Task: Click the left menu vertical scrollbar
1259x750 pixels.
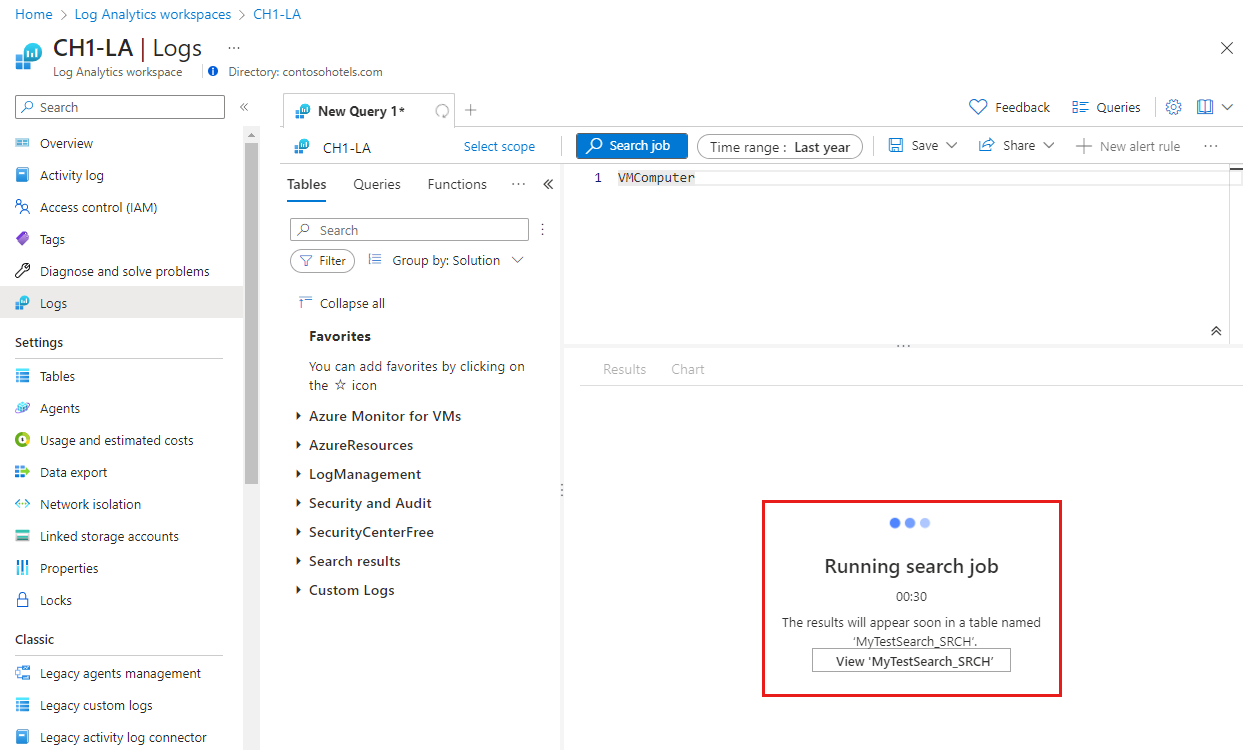Action: [x=251, y=313]
